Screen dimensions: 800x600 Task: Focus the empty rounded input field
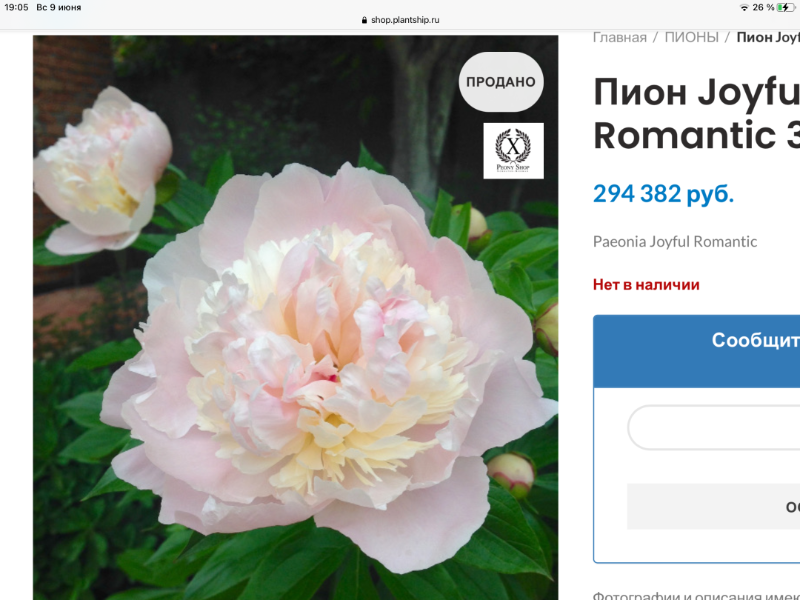click(714, 428)
